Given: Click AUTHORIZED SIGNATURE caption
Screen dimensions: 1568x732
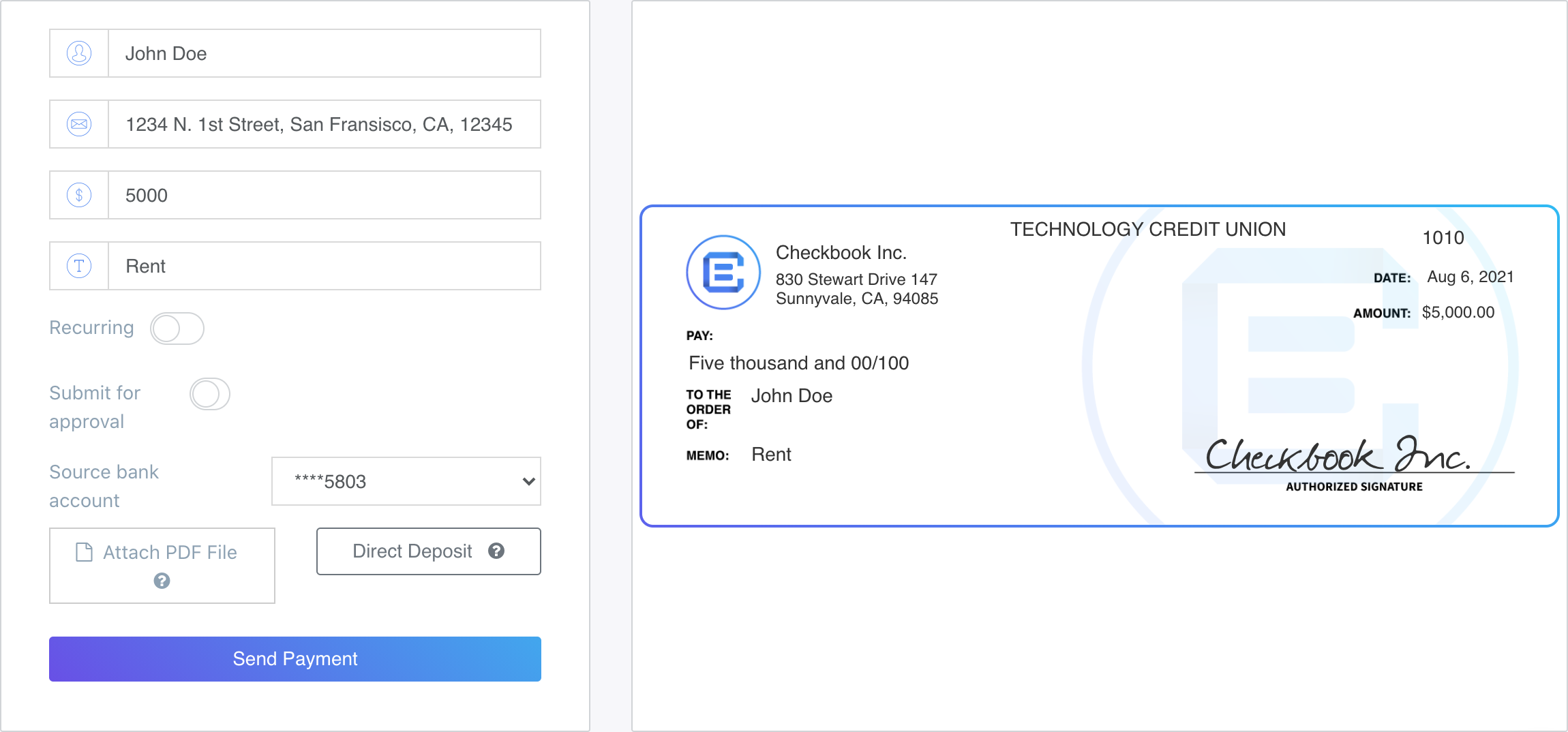Looking at the screenshot, I should pos(1354,487).
